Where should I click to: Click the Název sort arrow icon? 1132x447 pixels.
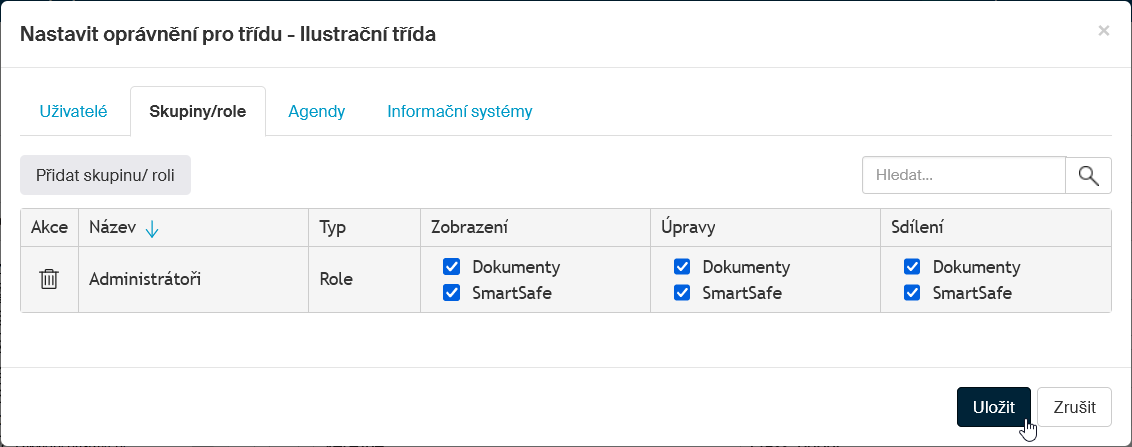[x=152, y=229]
